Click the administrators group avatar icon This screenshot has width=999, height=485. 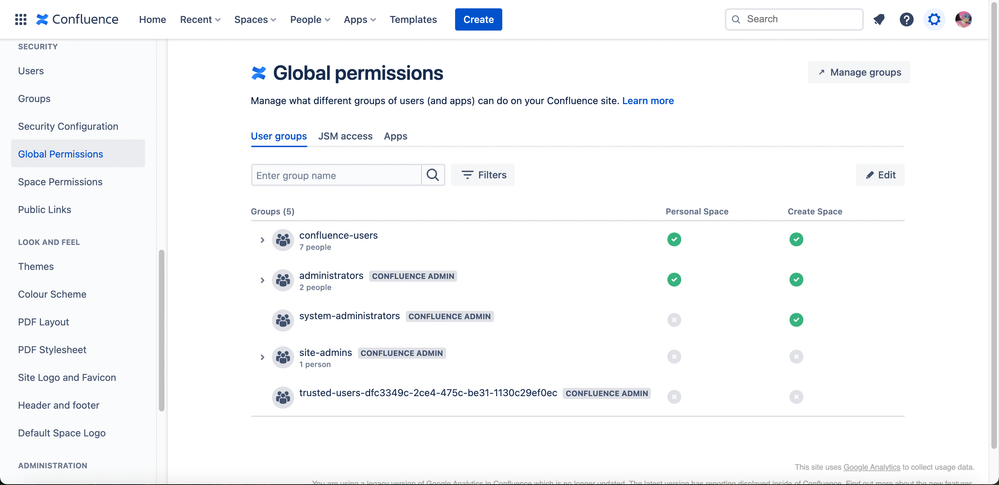(283, 280)
